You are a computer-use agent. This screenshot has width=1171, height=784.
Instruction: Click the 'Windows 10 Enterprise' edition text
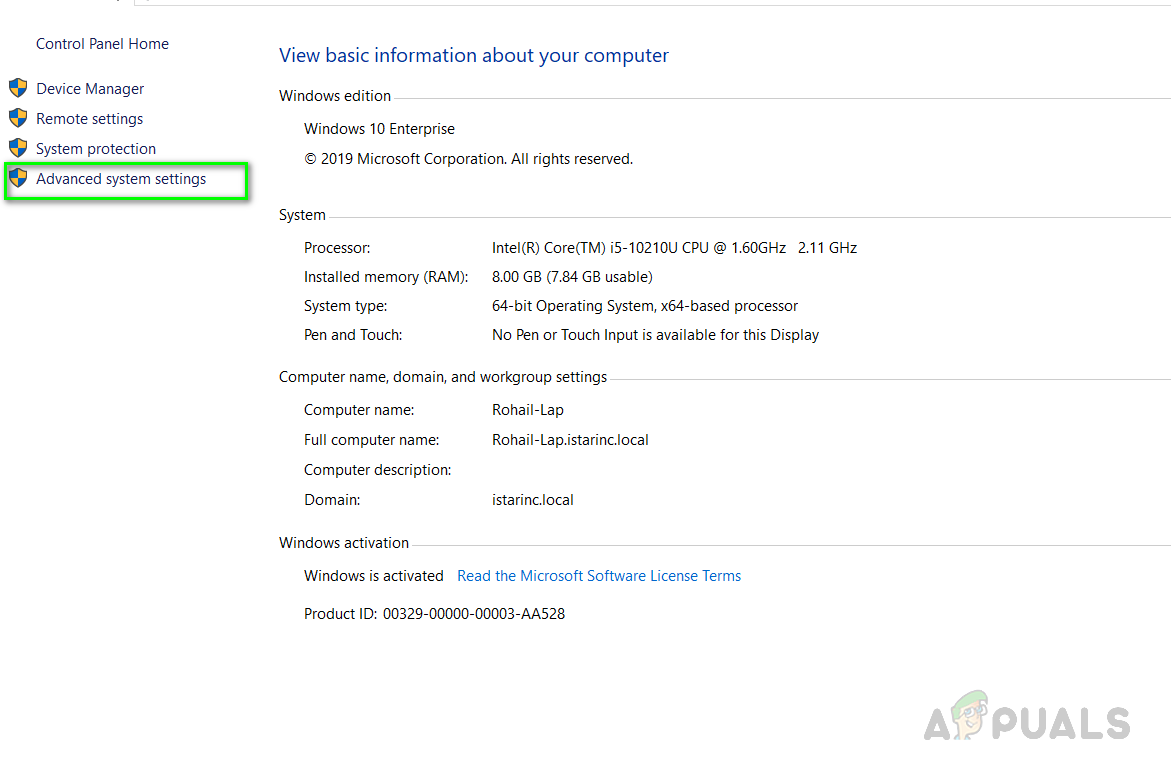(x=379, y=128)
